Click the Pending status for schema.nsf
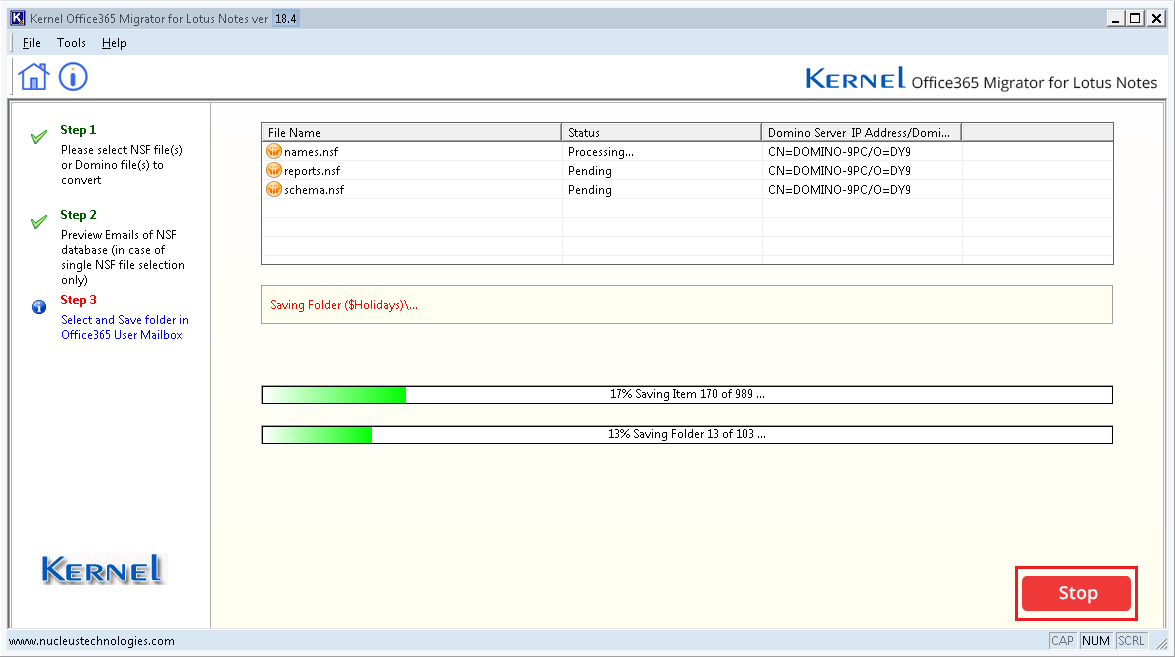 point(590,190)
